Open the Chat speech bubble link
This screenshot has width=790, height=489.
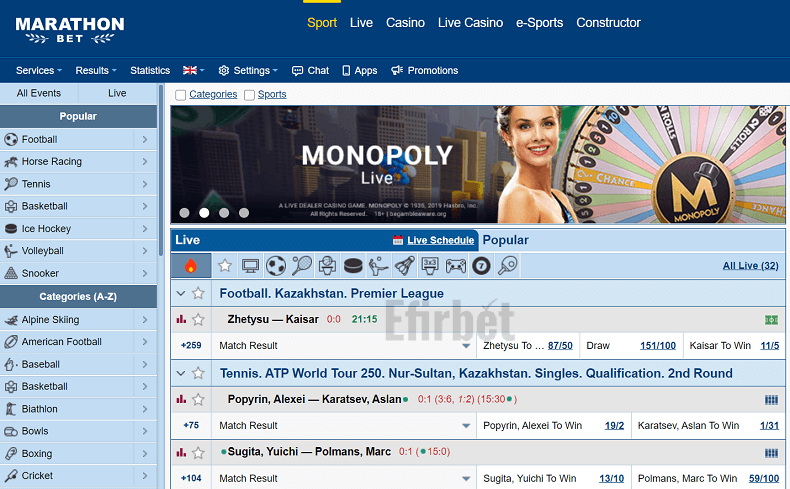pyautogui.click(x=310, y=71)
